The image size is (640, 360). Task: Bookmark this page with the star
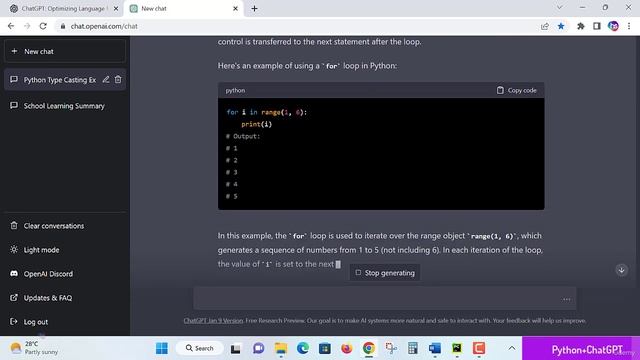(x=561, y=26)
